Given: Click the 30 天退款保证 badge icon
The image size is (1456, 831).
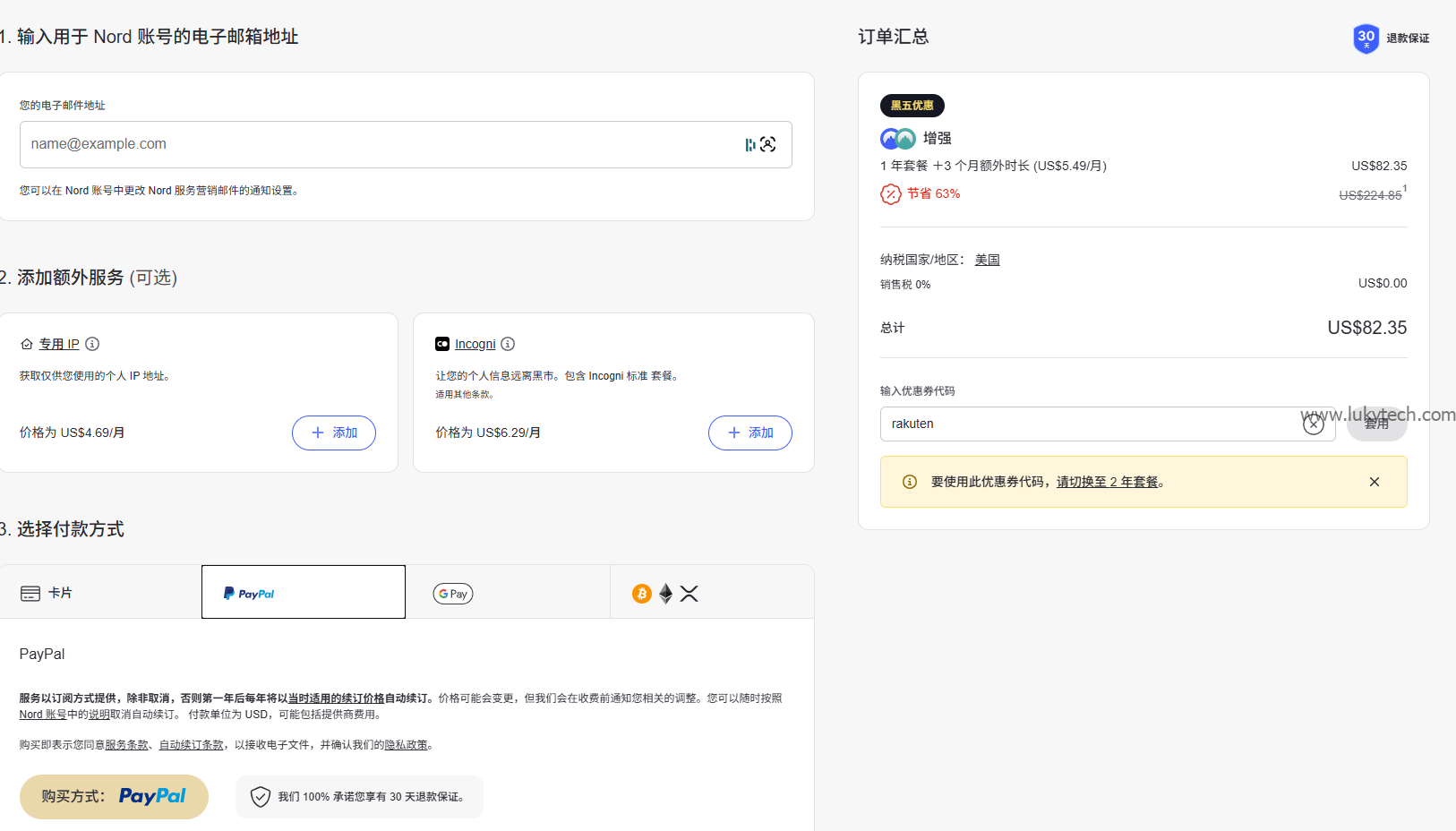Looking at the screenshot, I should (1365, 39).
